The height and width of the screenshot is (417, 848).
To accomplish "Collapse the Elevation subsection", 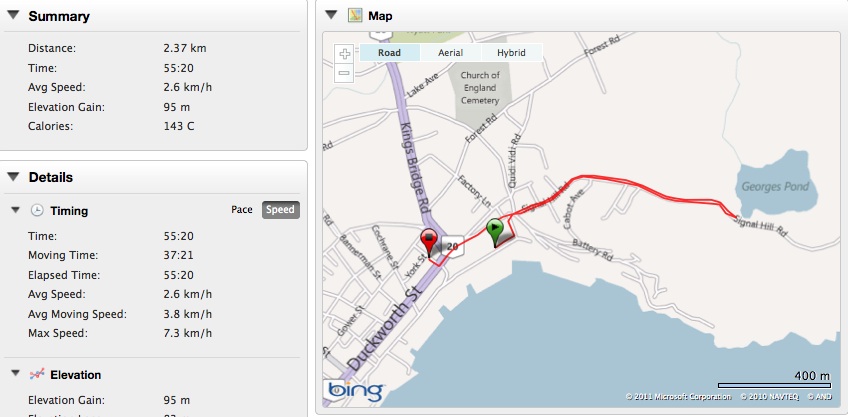I will pyautogui.click(x=15, y=375).
